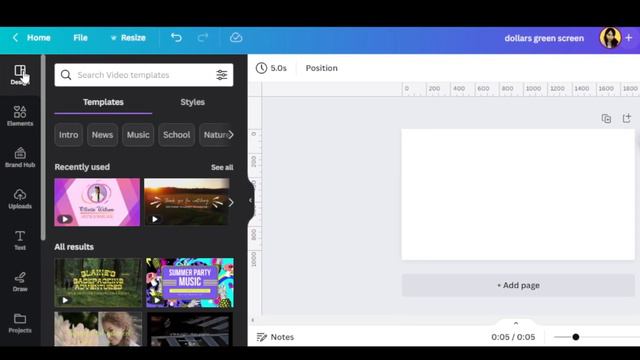The width and height of the screenshot is (640, 360).
Task: Open the user profile avatar
Action: 610,38
